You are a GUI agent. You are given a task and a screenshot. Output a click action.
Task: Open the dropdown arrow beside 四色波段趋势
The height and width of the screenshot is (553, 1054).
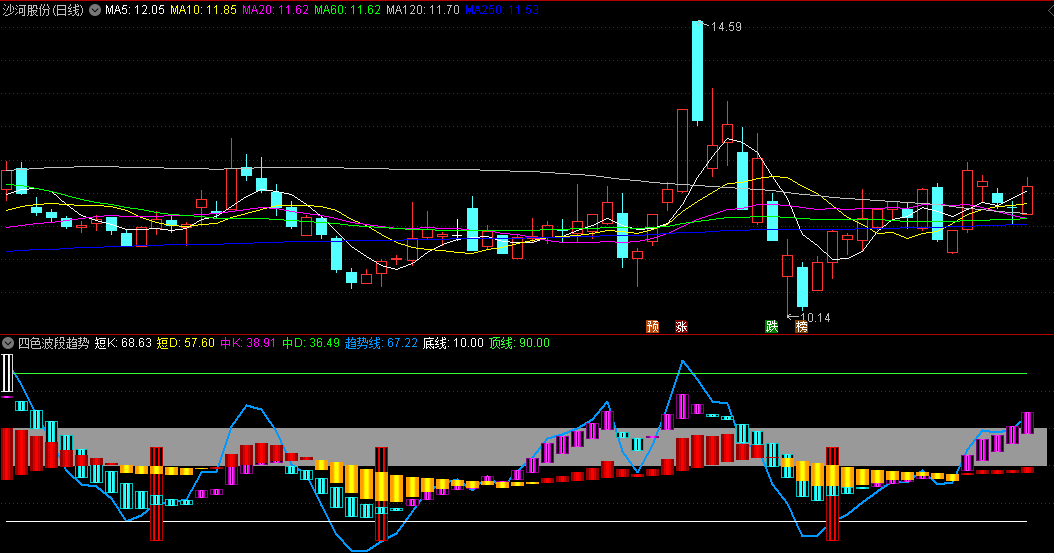[x=7, y=343]
